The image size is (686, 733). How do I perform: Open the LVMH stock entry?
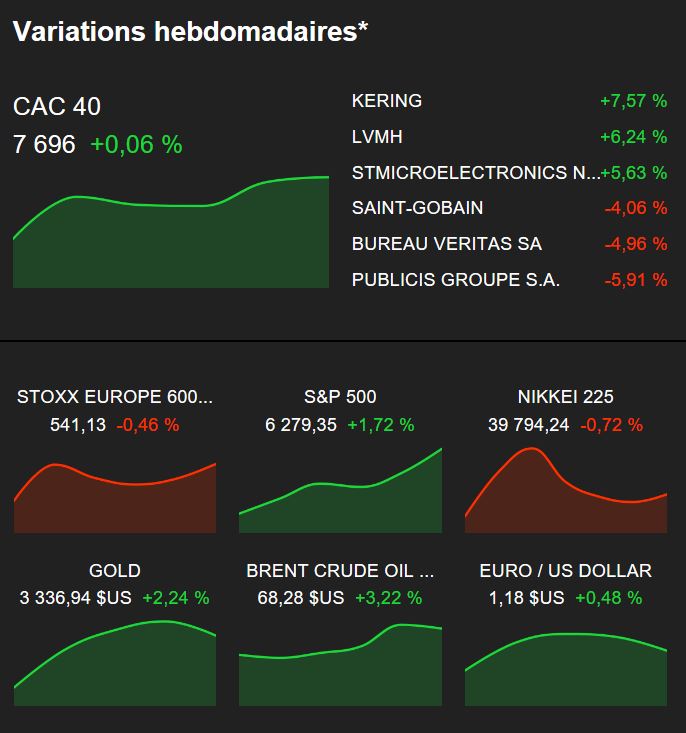coord(509,137)
